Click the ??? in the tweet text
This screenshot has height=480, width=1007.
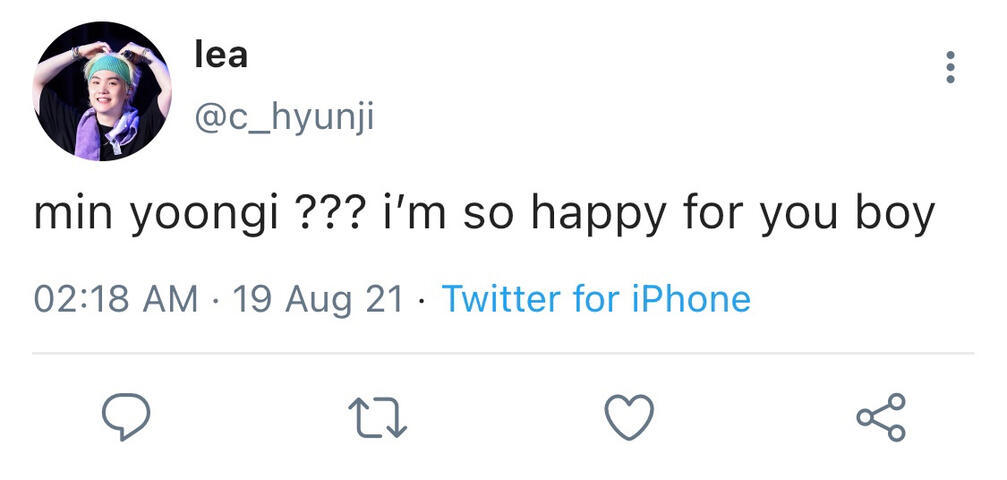[x=326, y=213]
